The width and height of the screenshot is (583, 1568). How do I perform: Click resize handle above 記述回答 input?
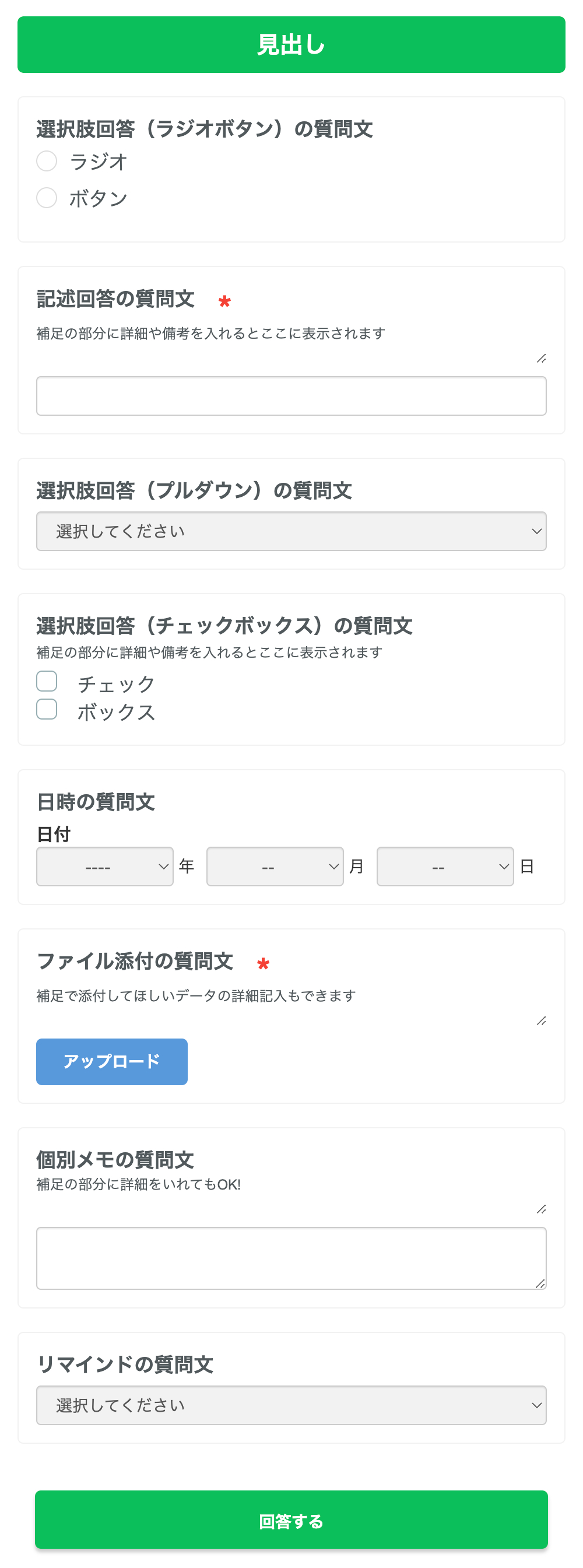(541, 359)
